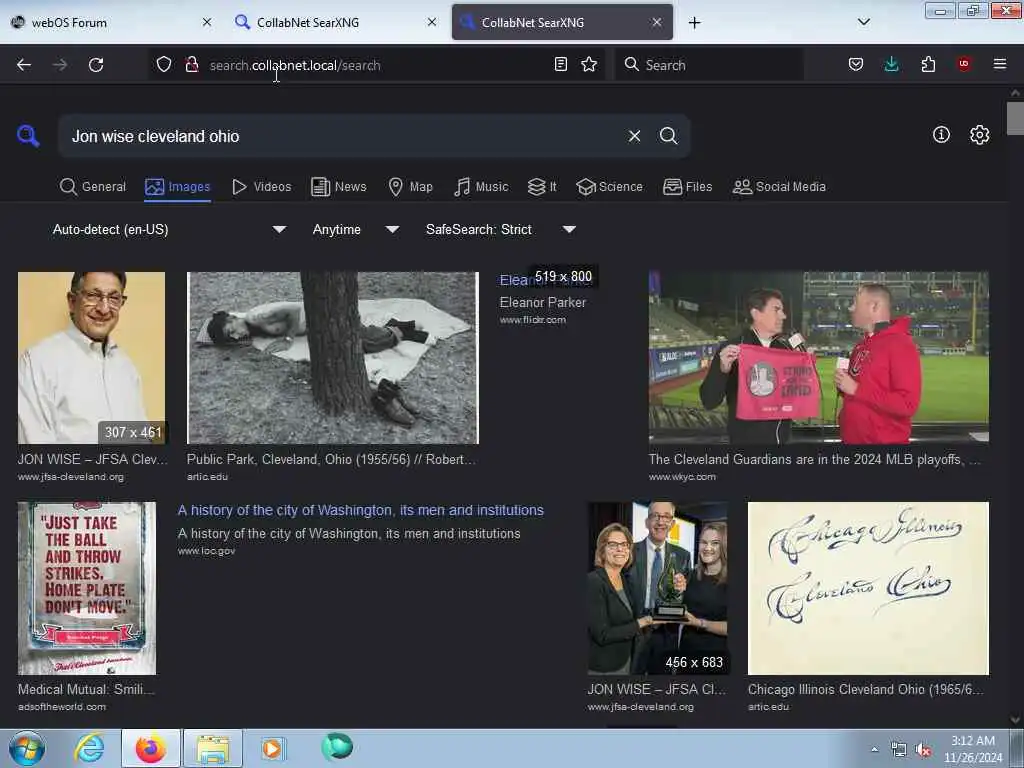
Task: Select the Science search category
Action: point(609,187)
